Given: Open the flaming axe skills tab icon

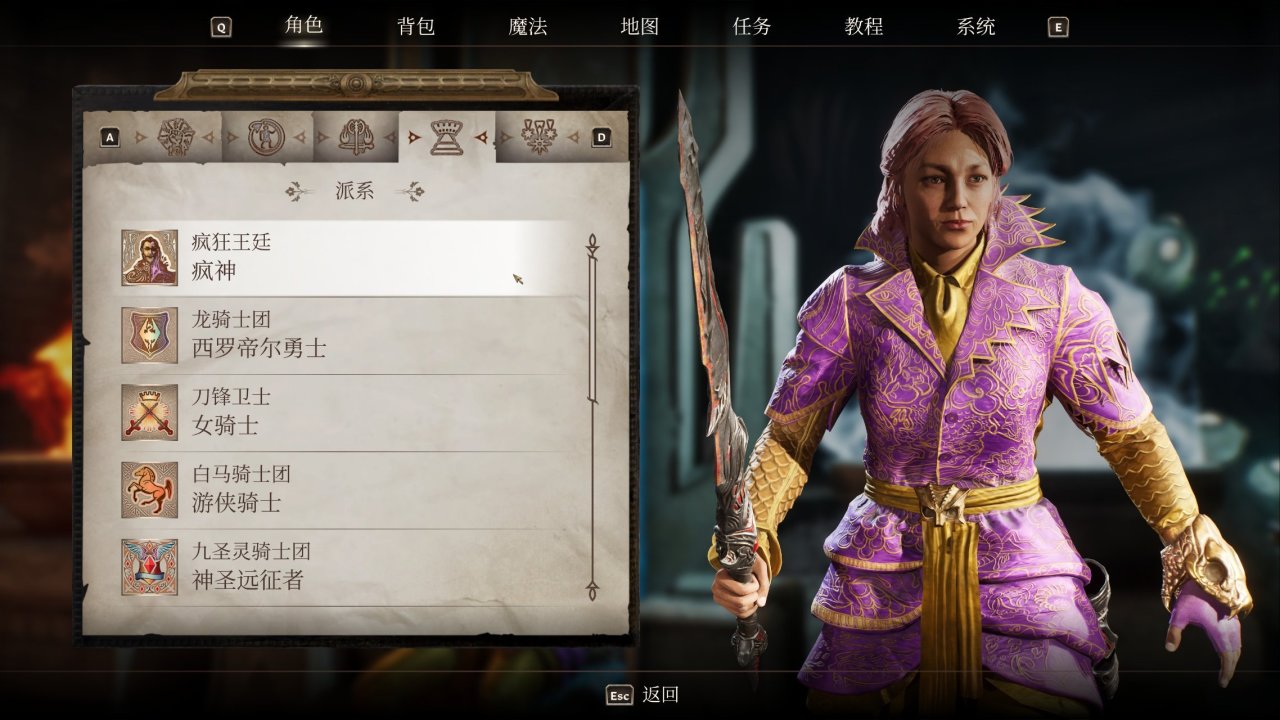Looking at the screenshot, I should [x=356, y=137].
